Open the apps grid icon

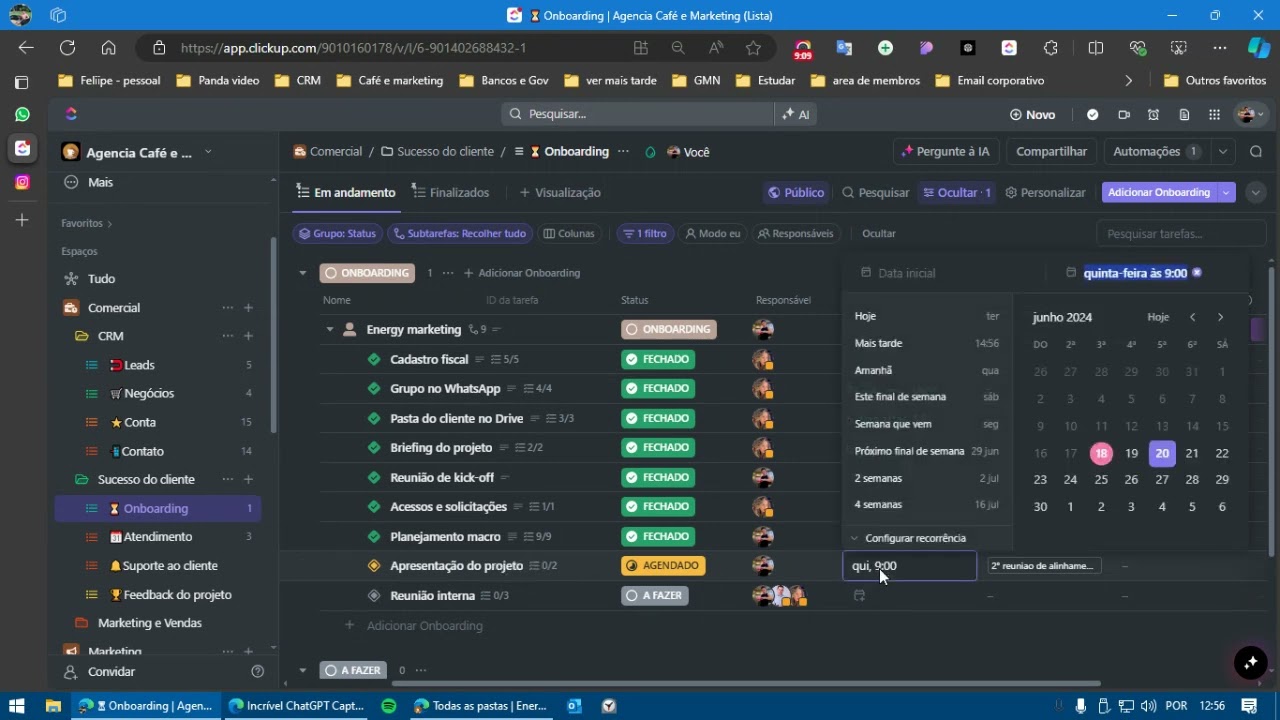[1214, 115]
